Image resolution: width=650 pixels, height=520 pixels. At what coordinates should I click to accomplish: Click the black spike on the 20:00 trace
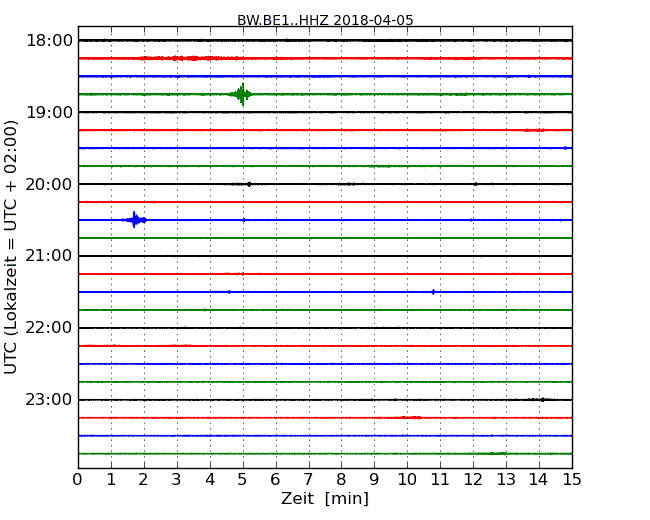click(x=249, y=184)
